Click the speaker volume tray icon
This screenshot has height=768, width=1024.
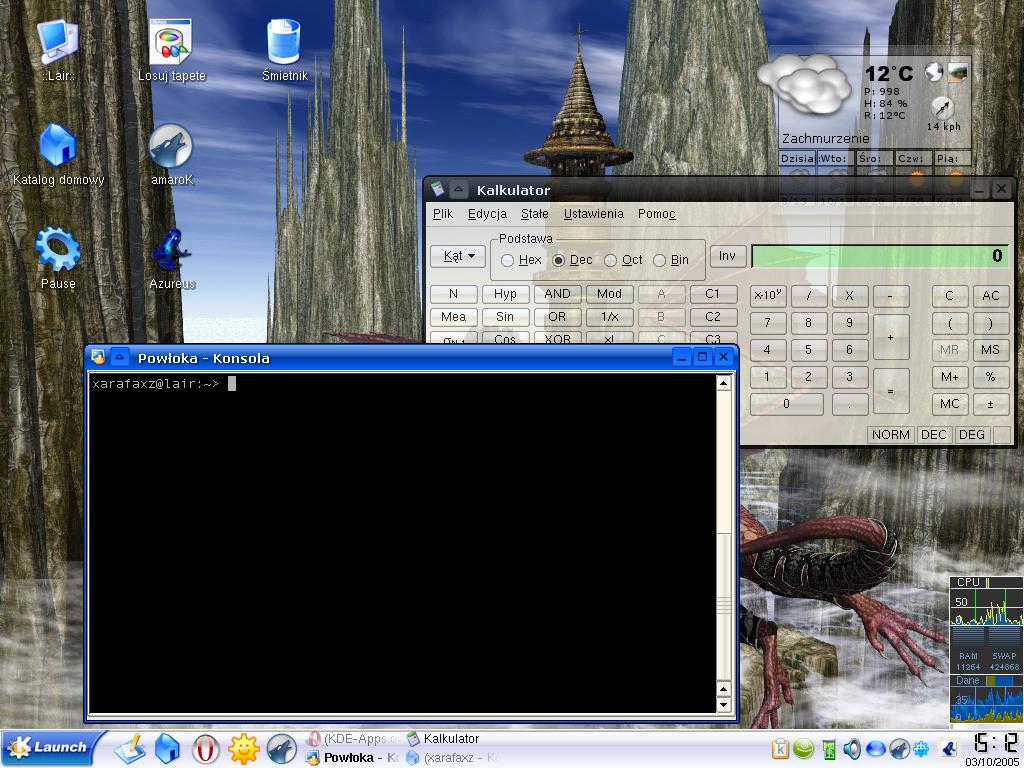(x=852, y=748)
